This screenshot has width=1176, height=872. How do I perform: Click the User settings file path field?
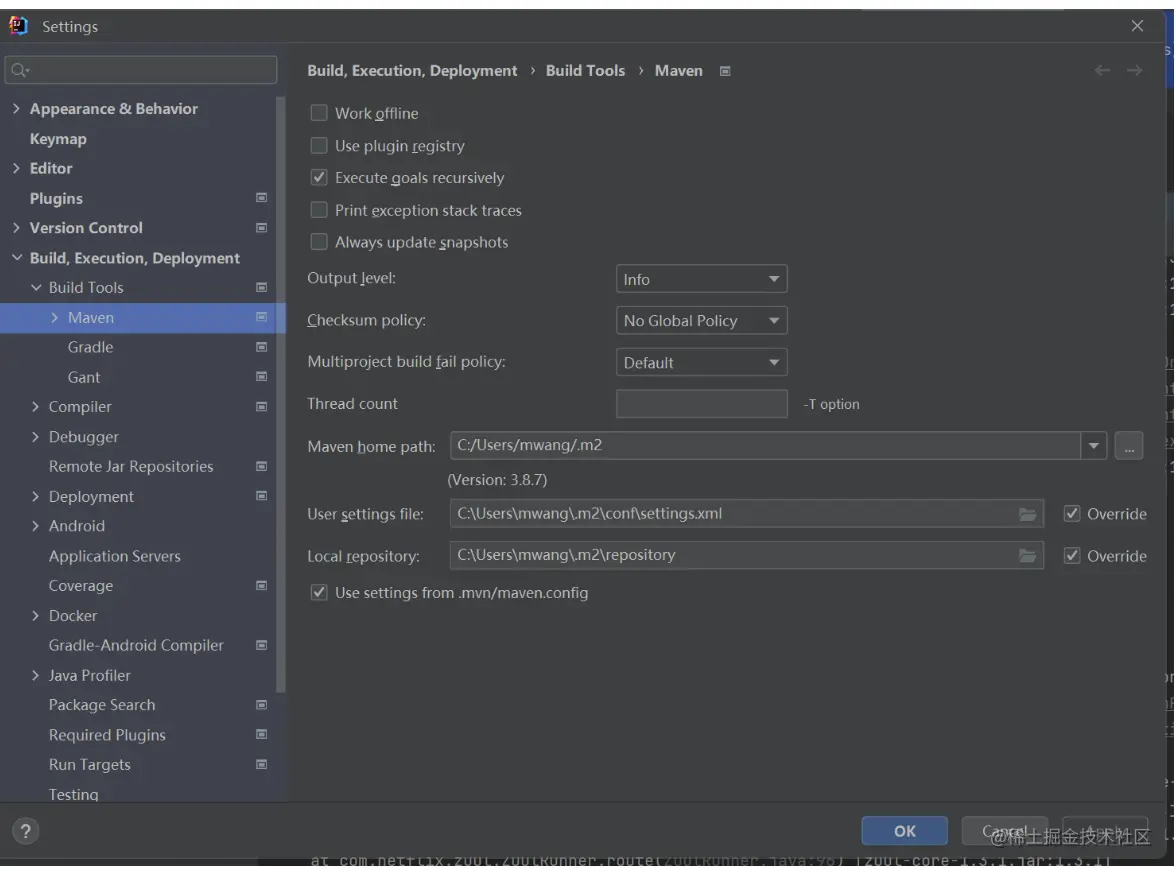pos(746,514)
